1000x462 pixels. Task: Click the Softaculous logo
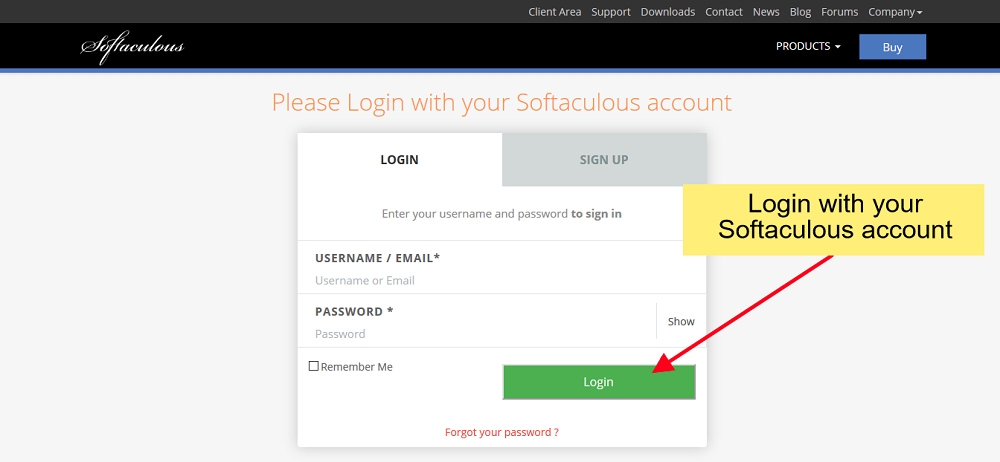(133, 47)
